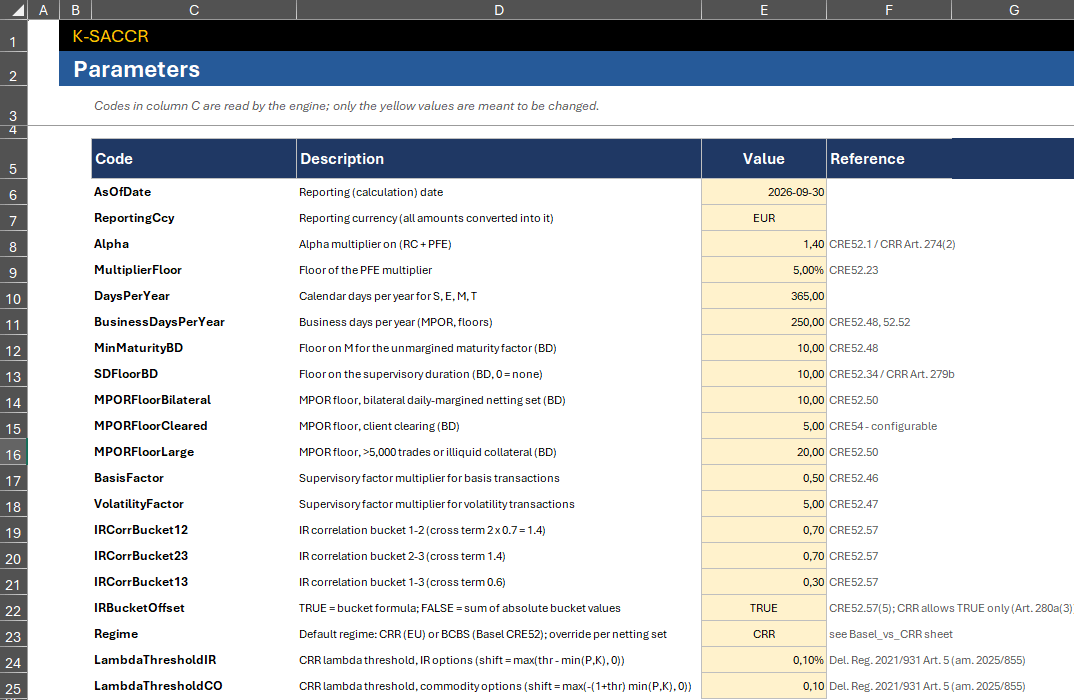
Task: Select row 16 header
Action: [14, 454]
